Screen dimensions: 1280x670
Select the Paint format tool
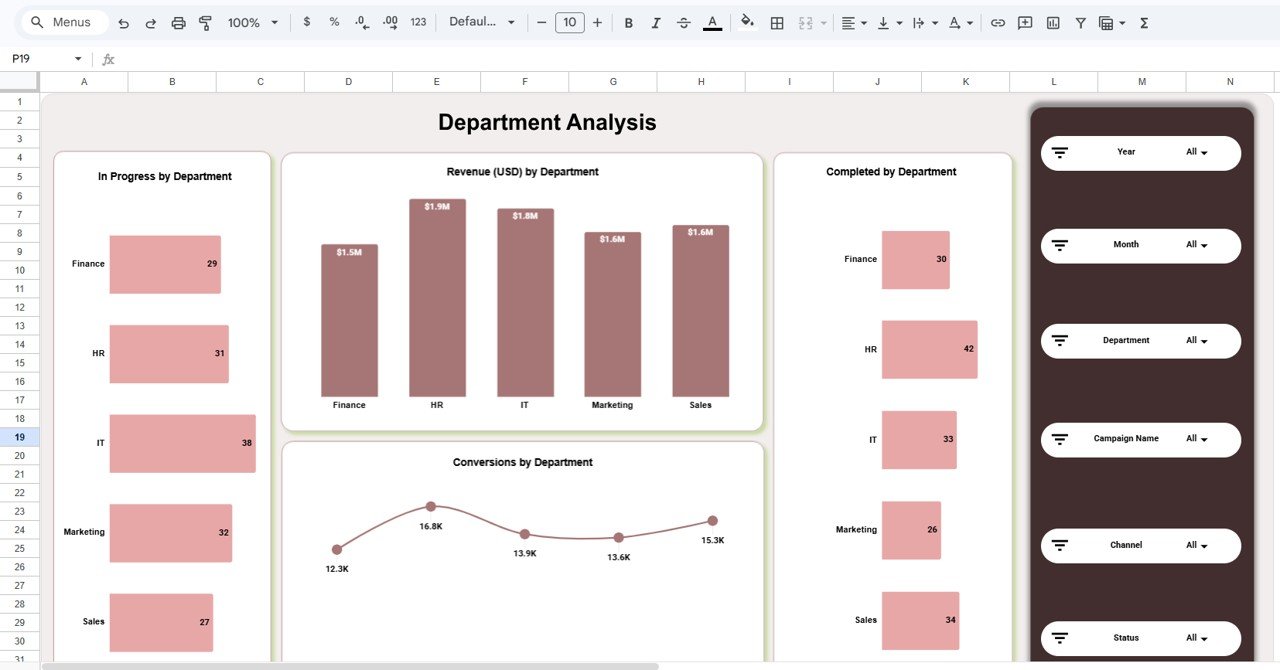pos(205,21)
